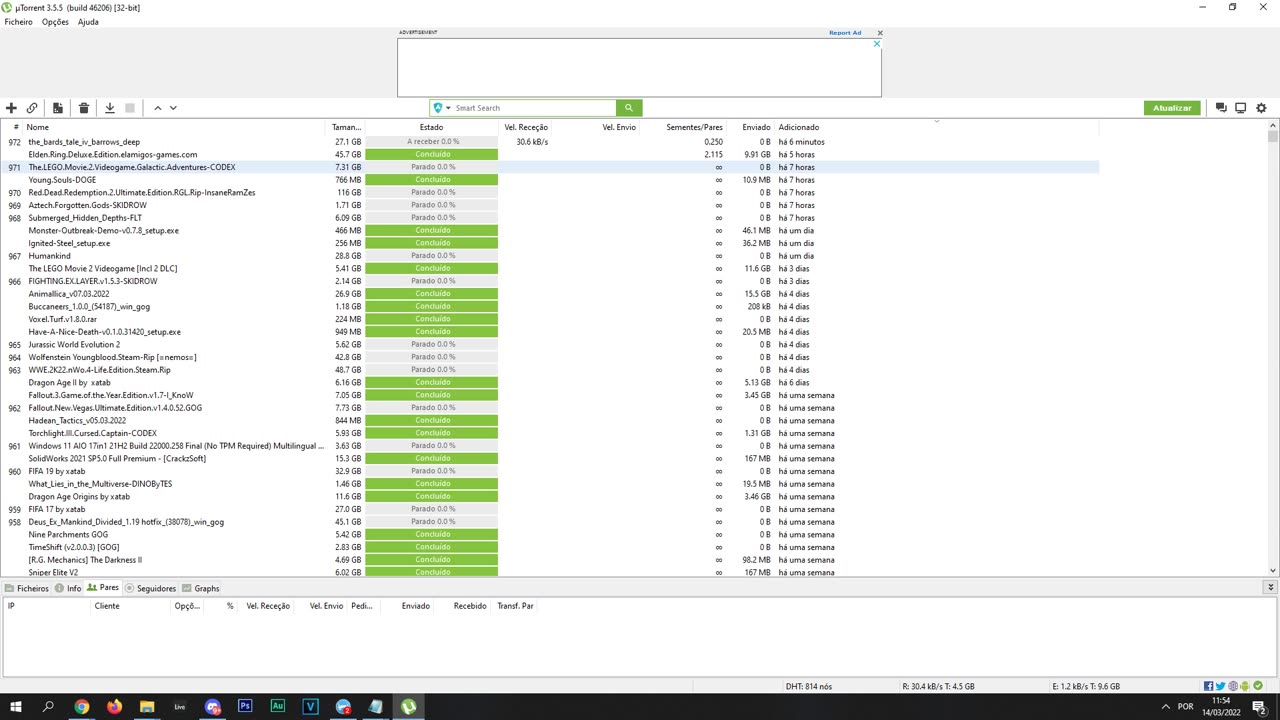
Task: Click the IP column header in peers pane
Action: pyautogui.click(x=45, y=606)
